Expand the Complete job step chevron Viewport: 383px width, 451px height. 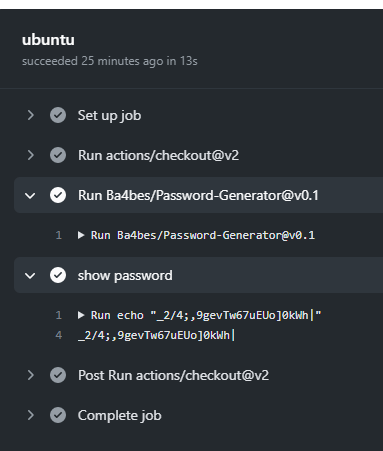coord(30,415)
